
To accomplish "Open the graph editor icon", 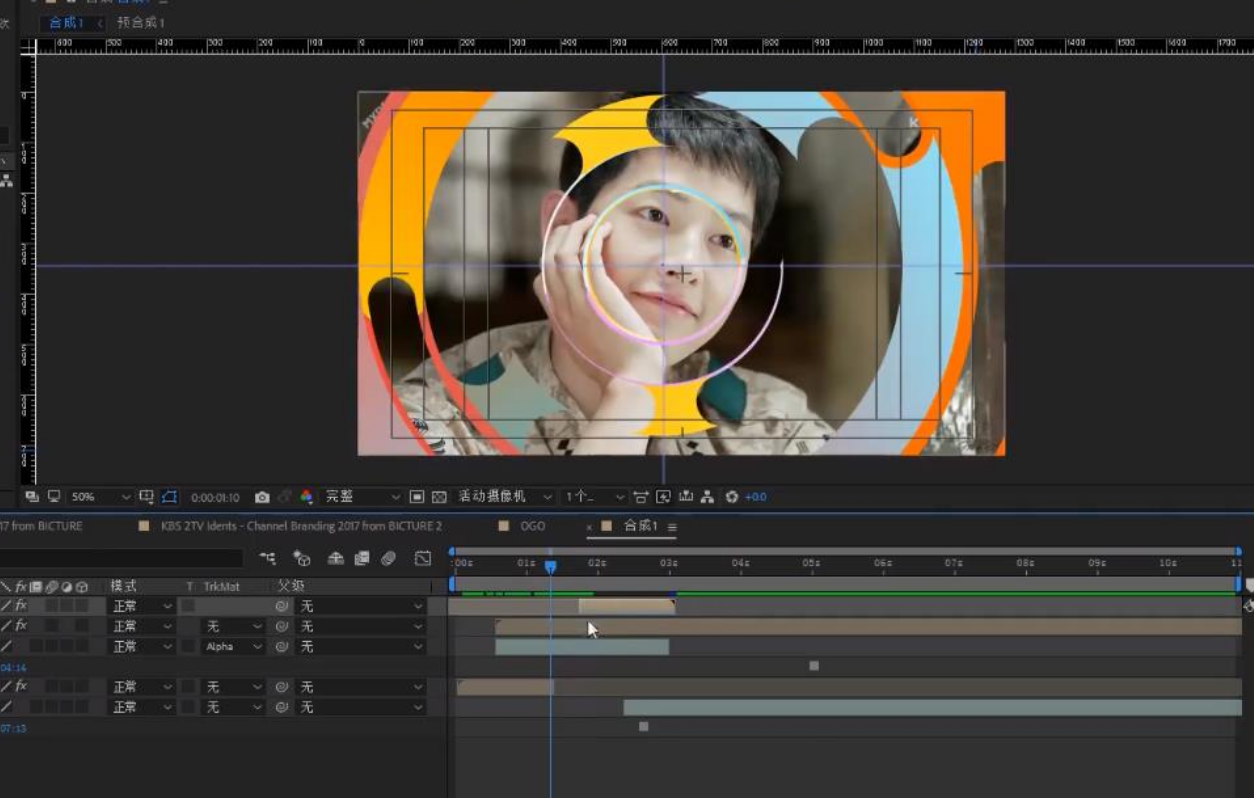I will tap(423, 559).
